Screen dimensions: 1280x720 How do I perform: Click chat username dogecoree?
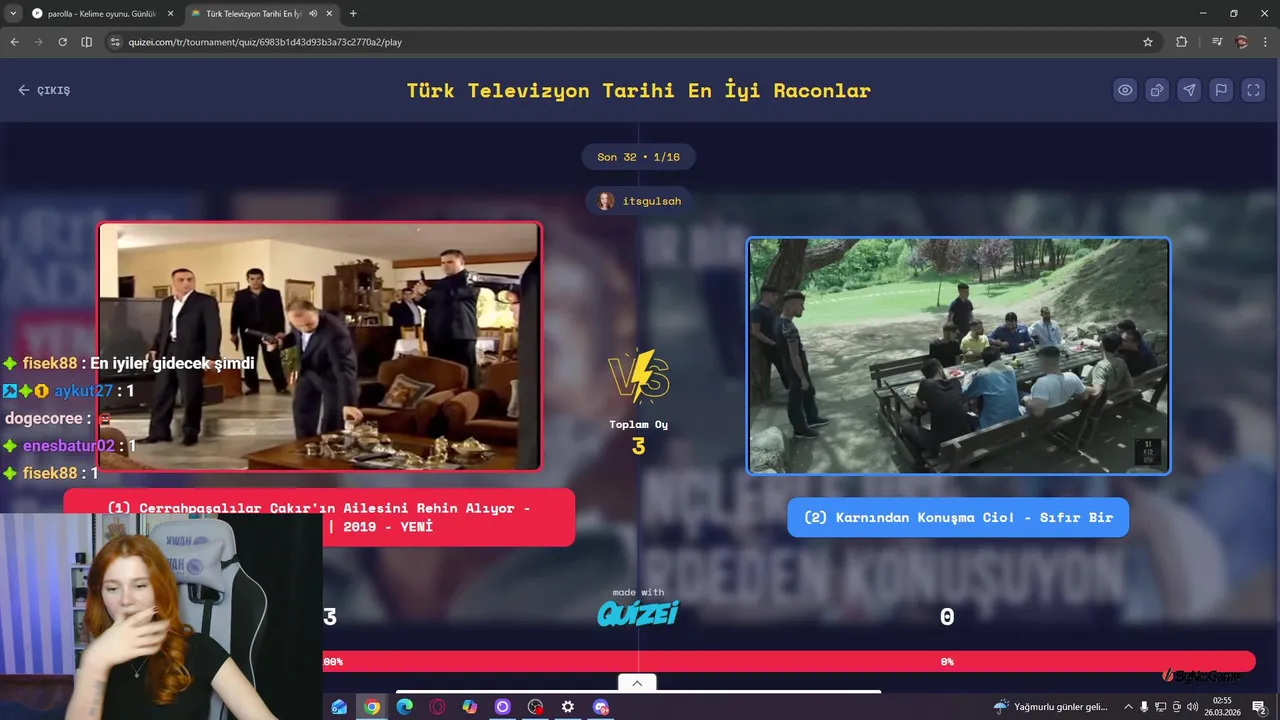pos(43,419)
